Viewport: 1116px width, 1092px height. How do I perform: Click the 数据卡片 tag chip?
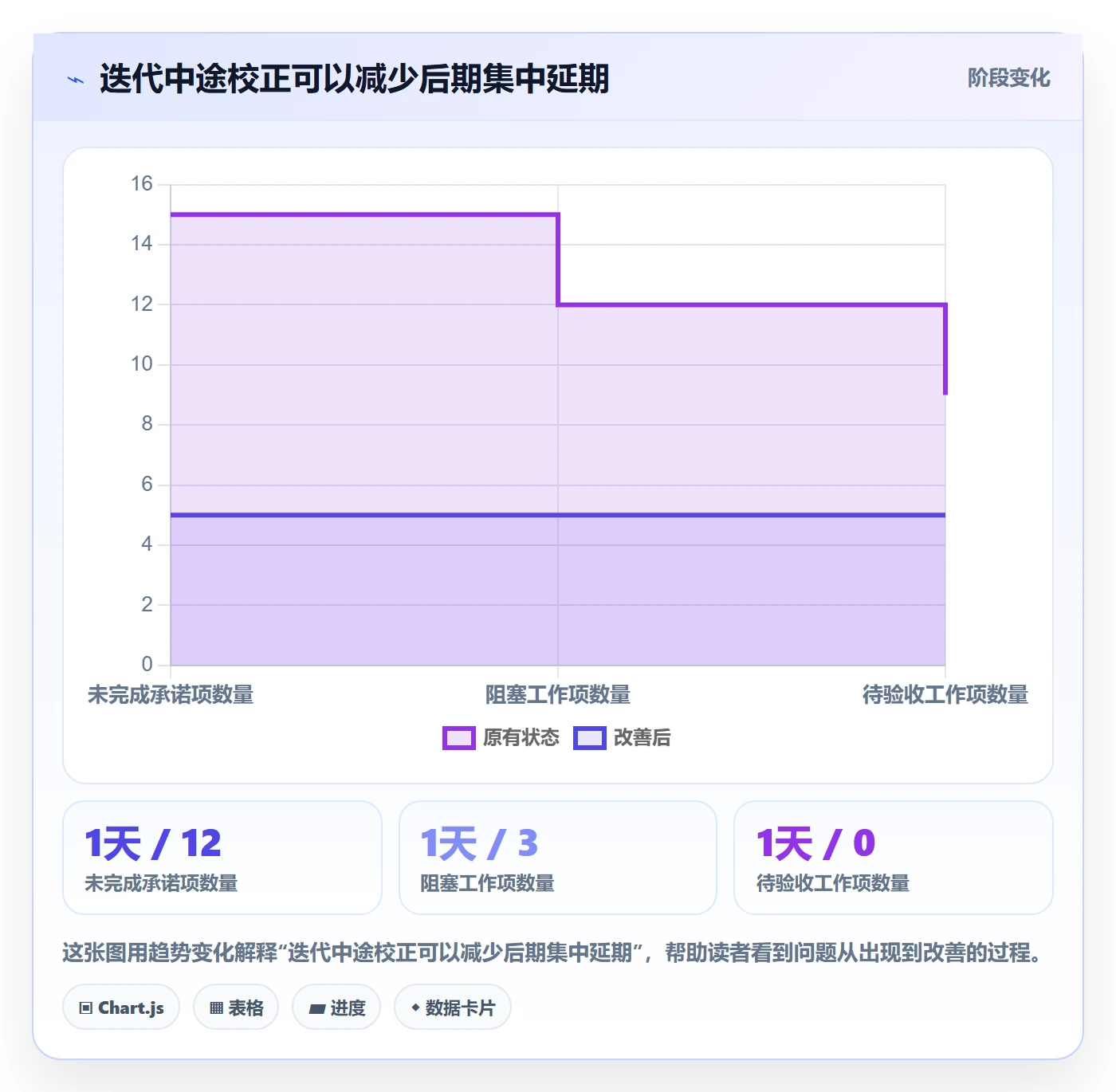coord(453,1008)
